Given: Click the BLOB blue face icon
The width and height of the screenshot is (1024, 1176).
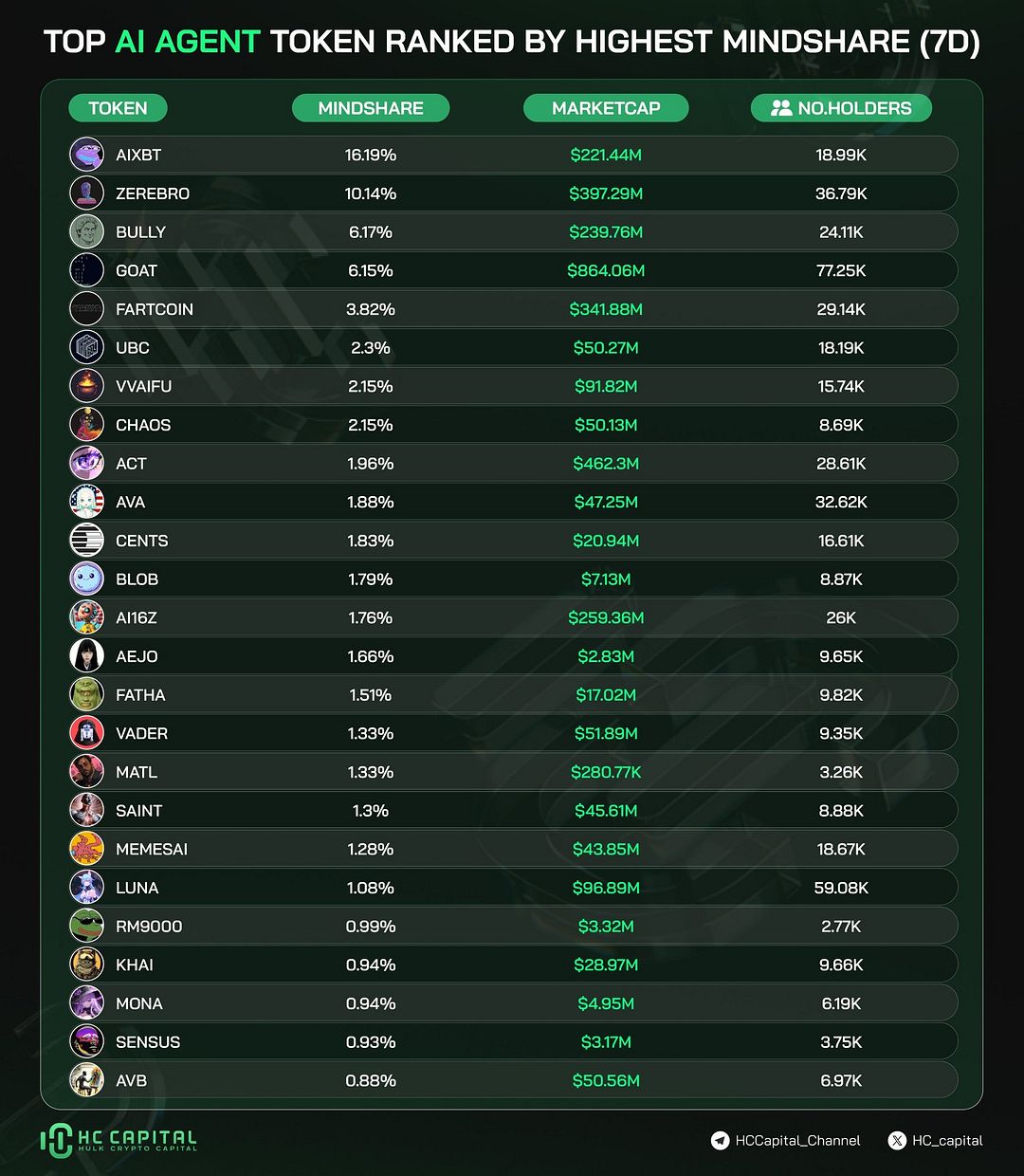Looking at the screenshot, I should pos(86,579).
